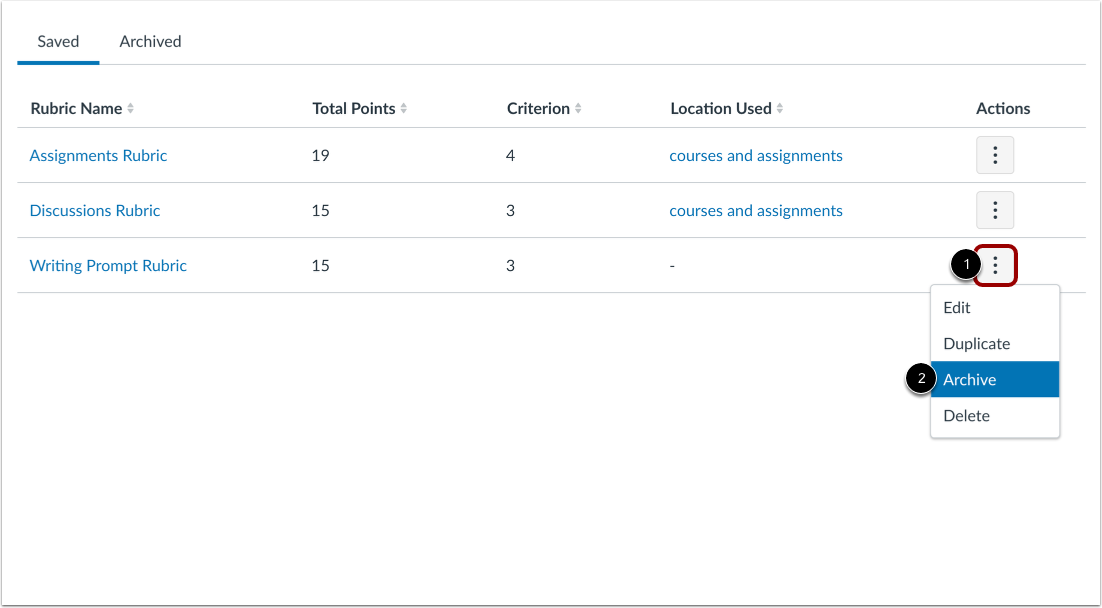1102x608 pixels.
Task: Choose Duplicate from the context menu
Action: tap(976, 343)
